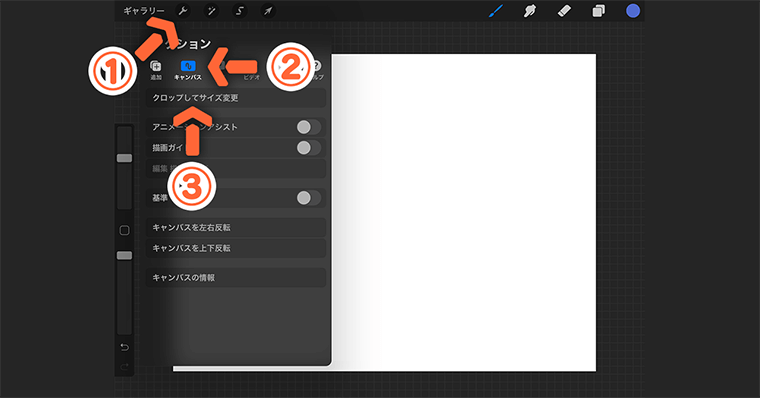This screenshot has width=760, height=398.
Task: Click the brush opacity slider handle
Action: [125, 255]
